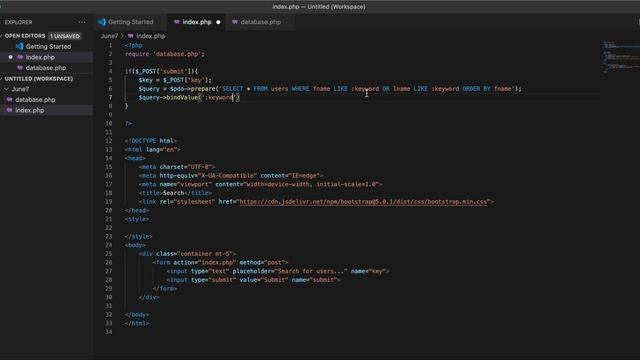Click the div class="container mt-5" line
The width and height of the screenshot is (640, 360).
pyautogui.click(x=187, y=253)
